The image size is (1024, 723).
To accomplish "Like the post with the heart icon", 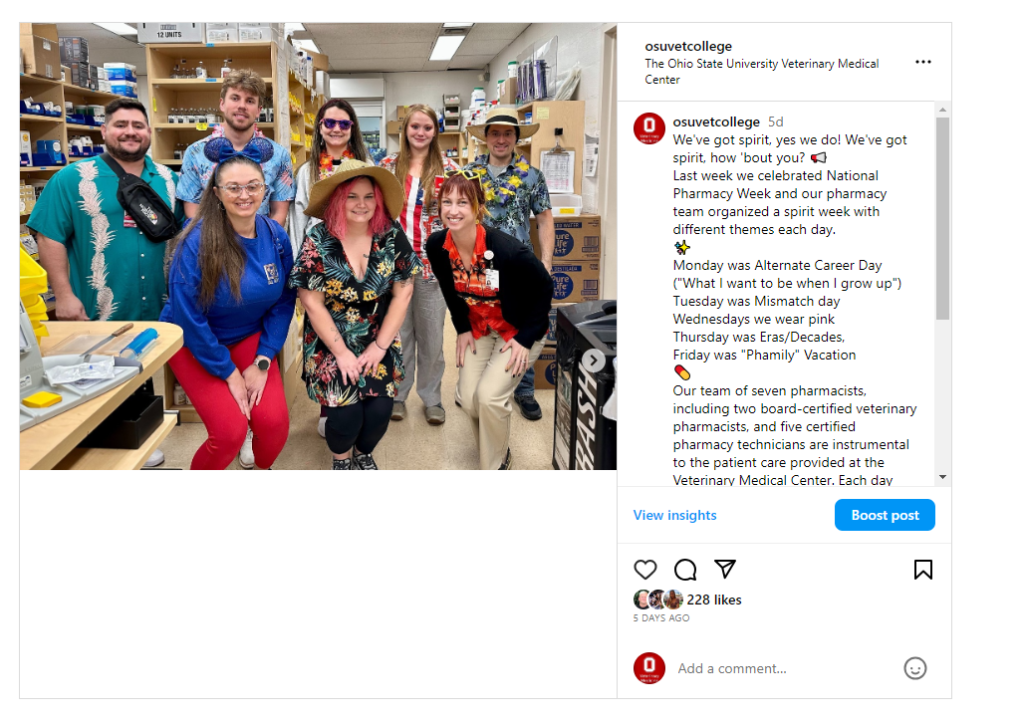I will click(645, 570).
